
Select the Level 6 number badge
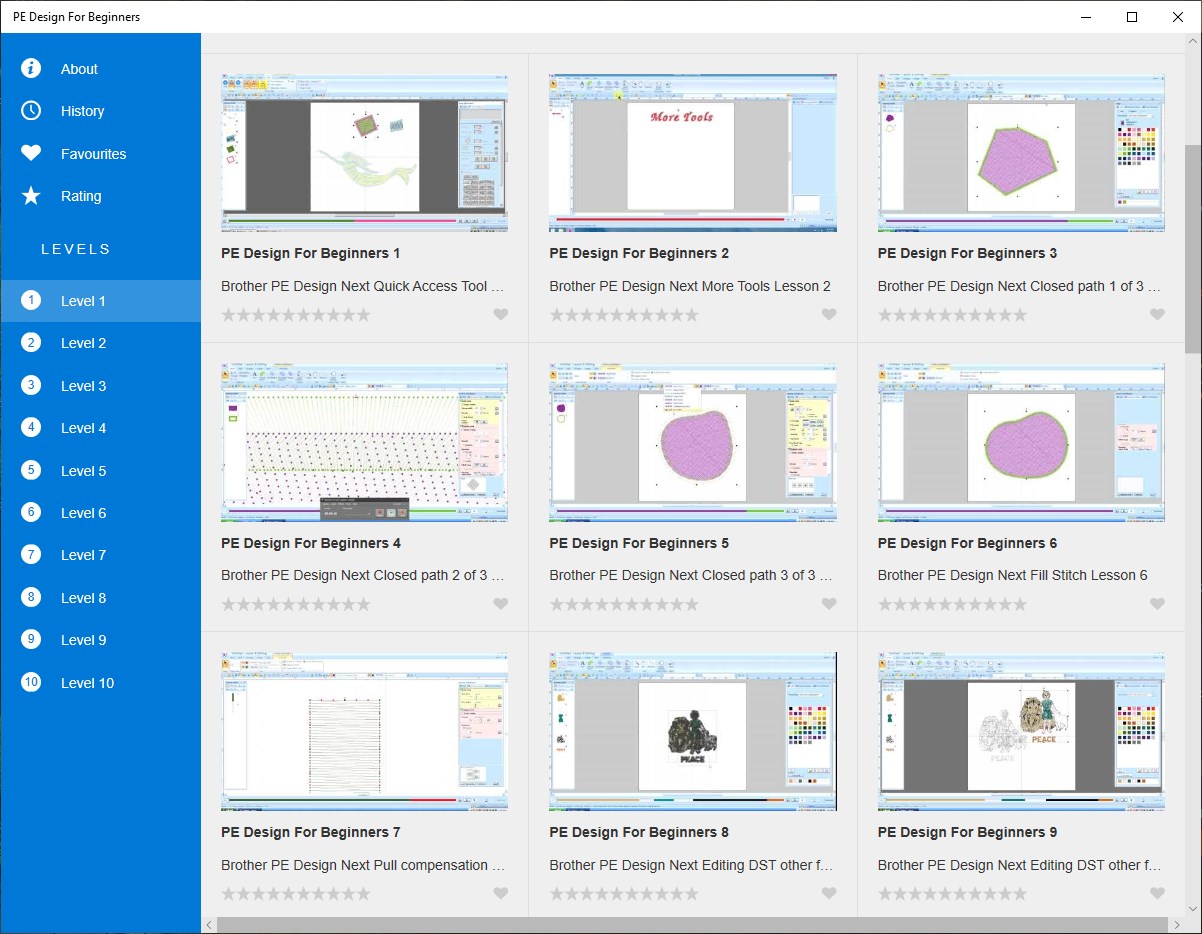tap(31, 512)
